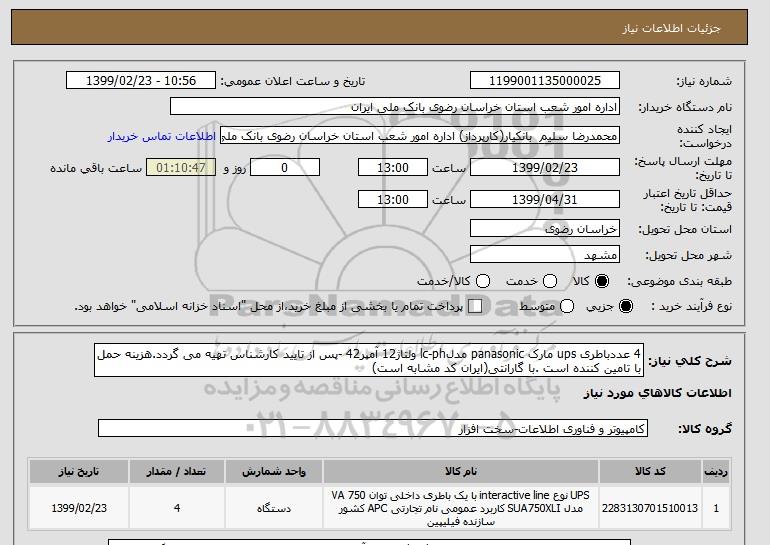Click the اطلاعات کالاهای مورد نیاز section heading
This screenshot has height=545, width=770.
tap(658, 393)
